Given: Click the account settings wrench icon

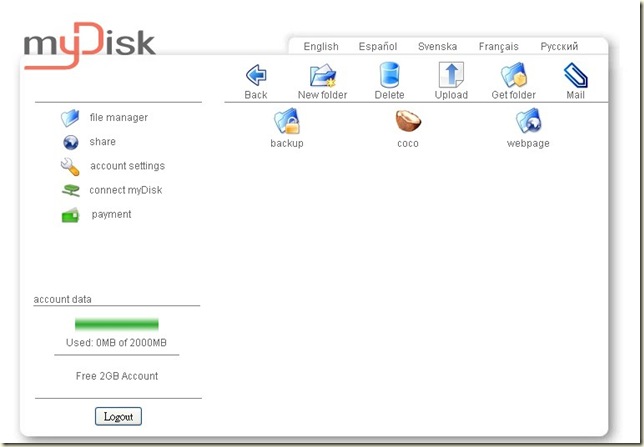Looking at the screenshot, I should click(70, 166).
